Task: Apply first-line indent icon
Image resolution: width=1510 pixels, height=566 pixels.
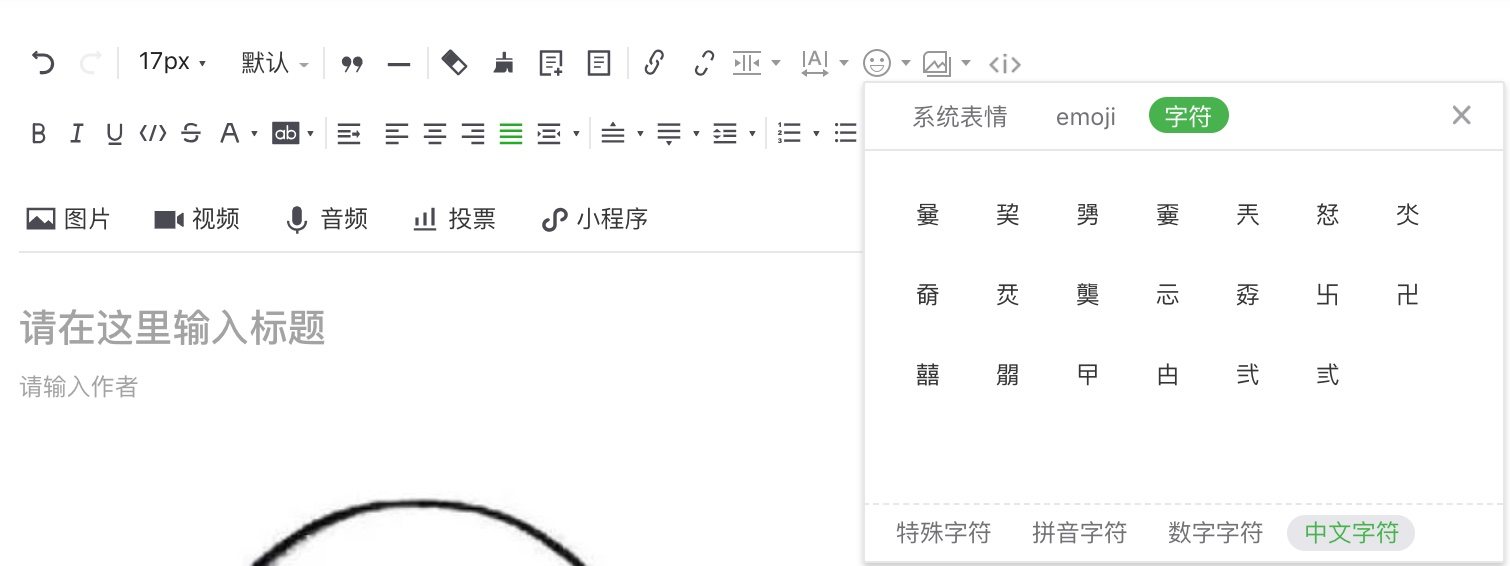Action: (348, 133)
